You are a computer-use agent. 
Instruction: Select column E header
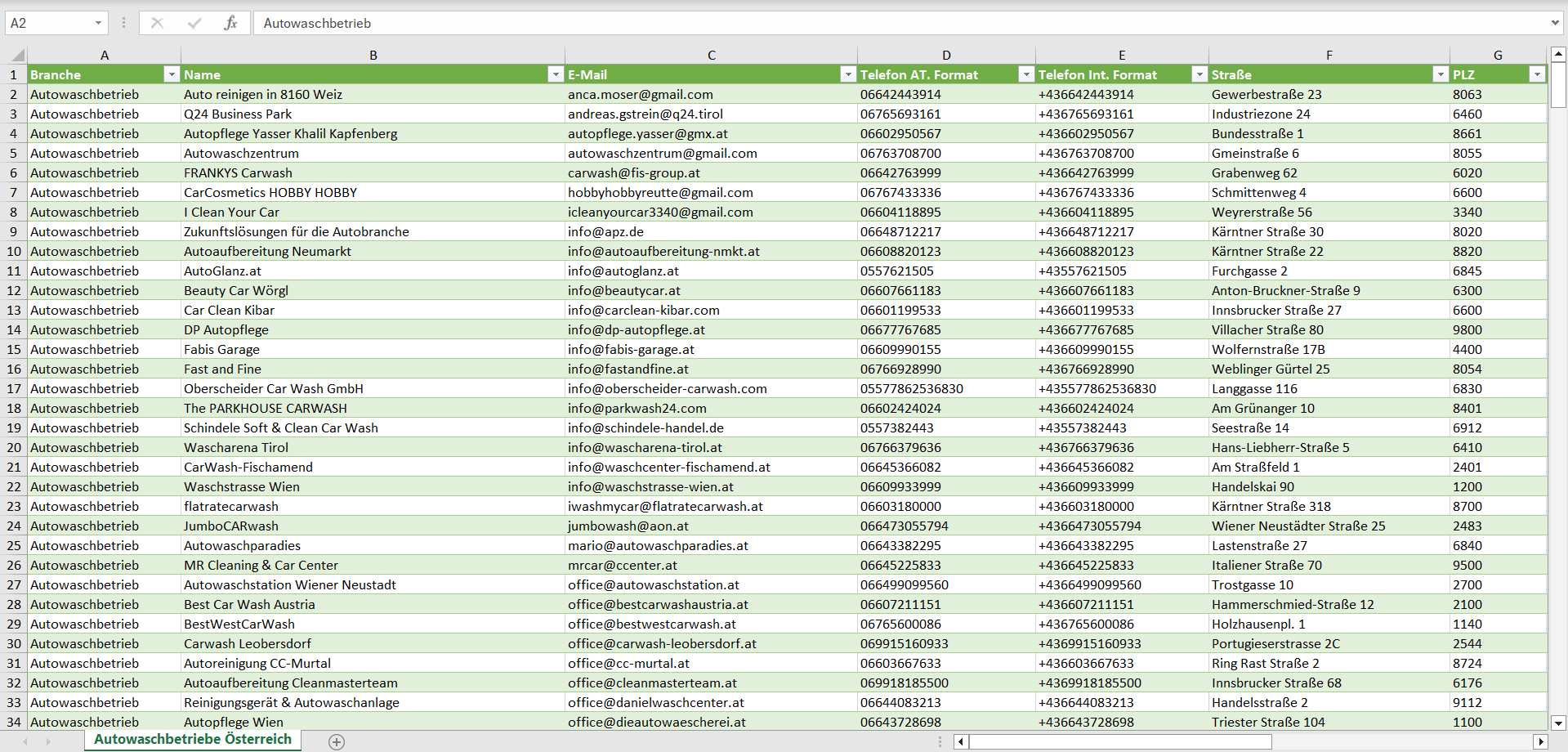pos(1122,55)
